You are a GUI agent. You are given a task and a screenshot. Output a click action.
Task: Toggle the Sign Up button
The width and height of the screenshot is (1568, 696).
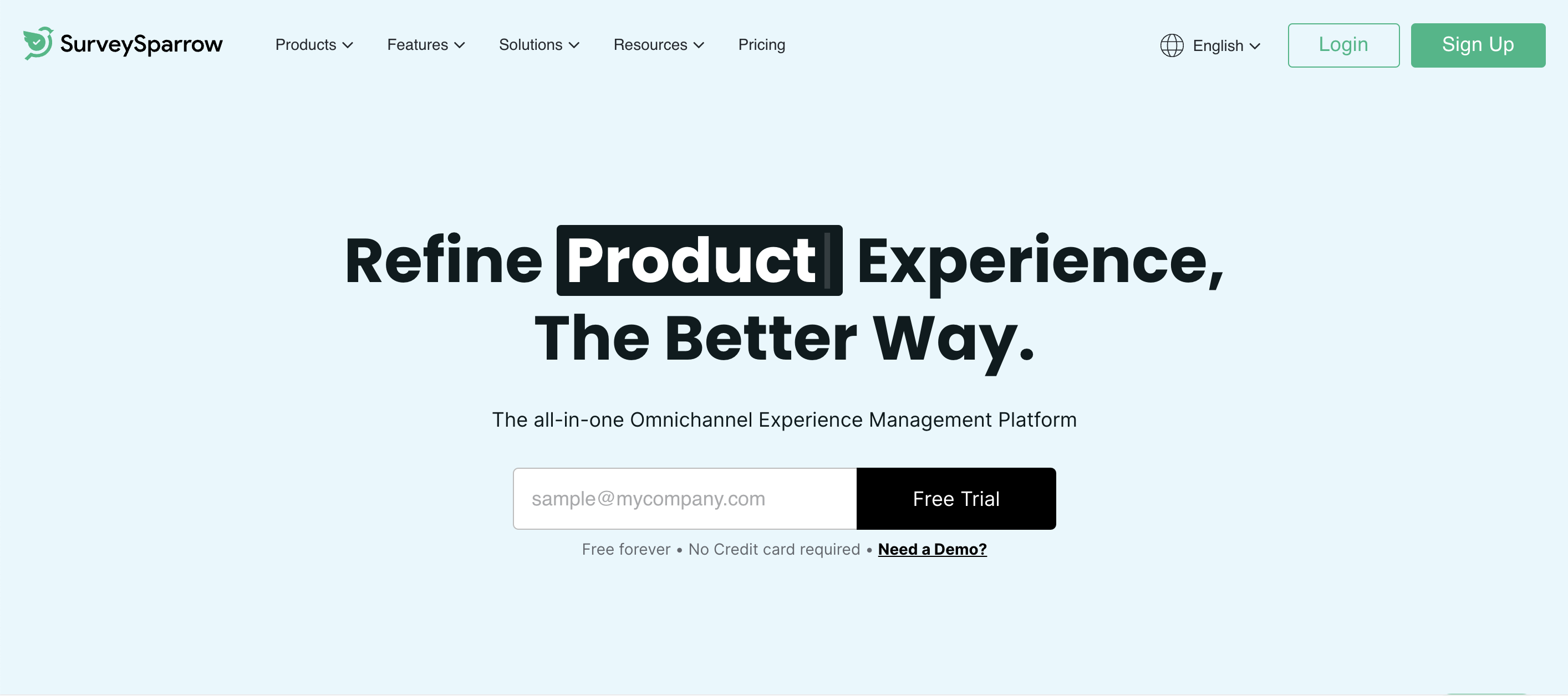tap(1478, 45)
